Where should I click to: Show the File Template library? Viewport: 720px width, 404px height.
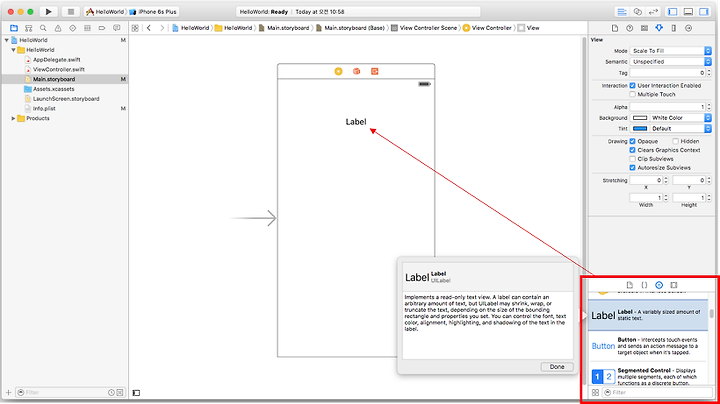tap(630, 285)
